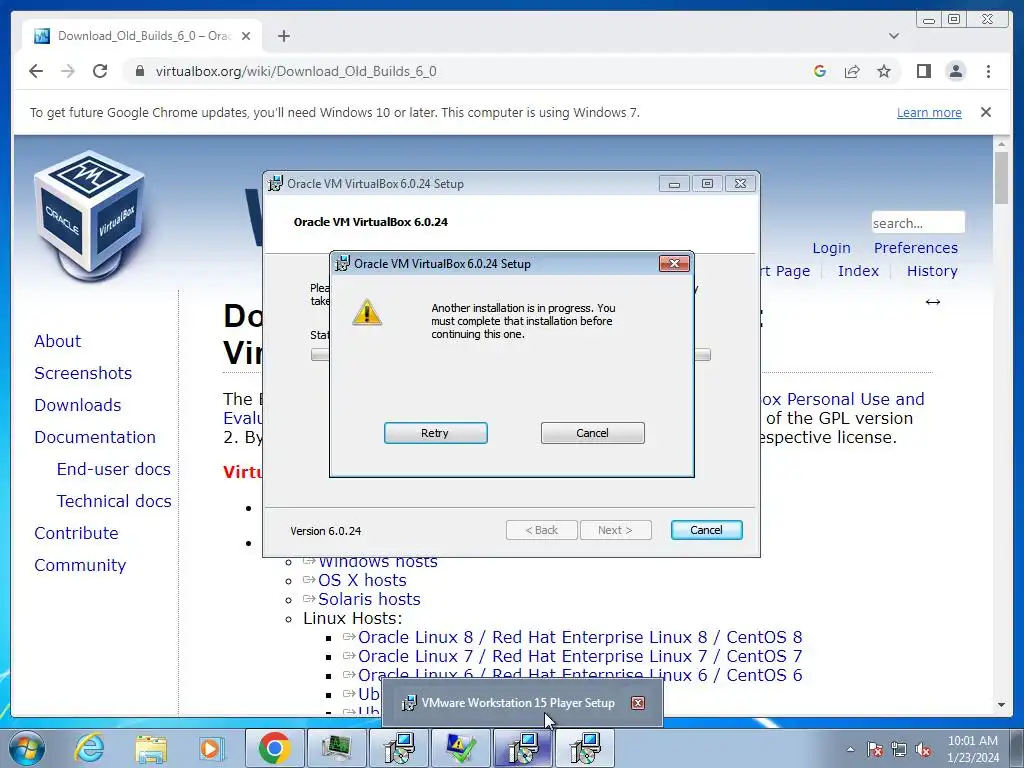The image size is (1024, 768).
Task: Click the wiki search box
Action: point(918,223)
